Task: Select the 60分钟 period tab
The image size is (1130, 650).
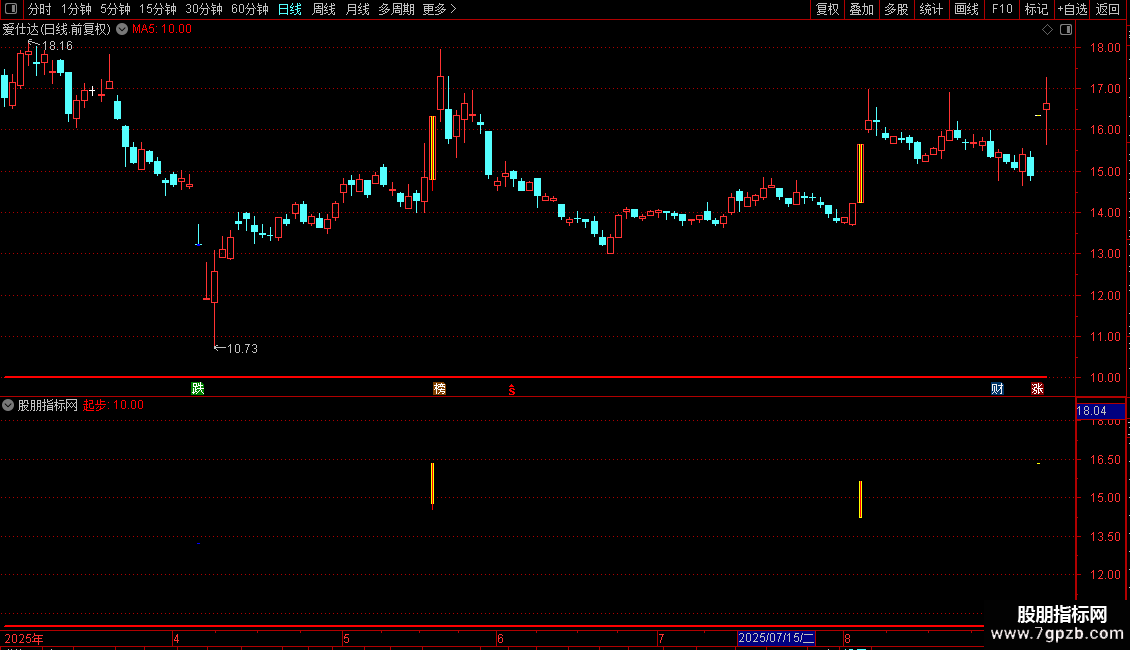Action: click(x=250, y=9)
